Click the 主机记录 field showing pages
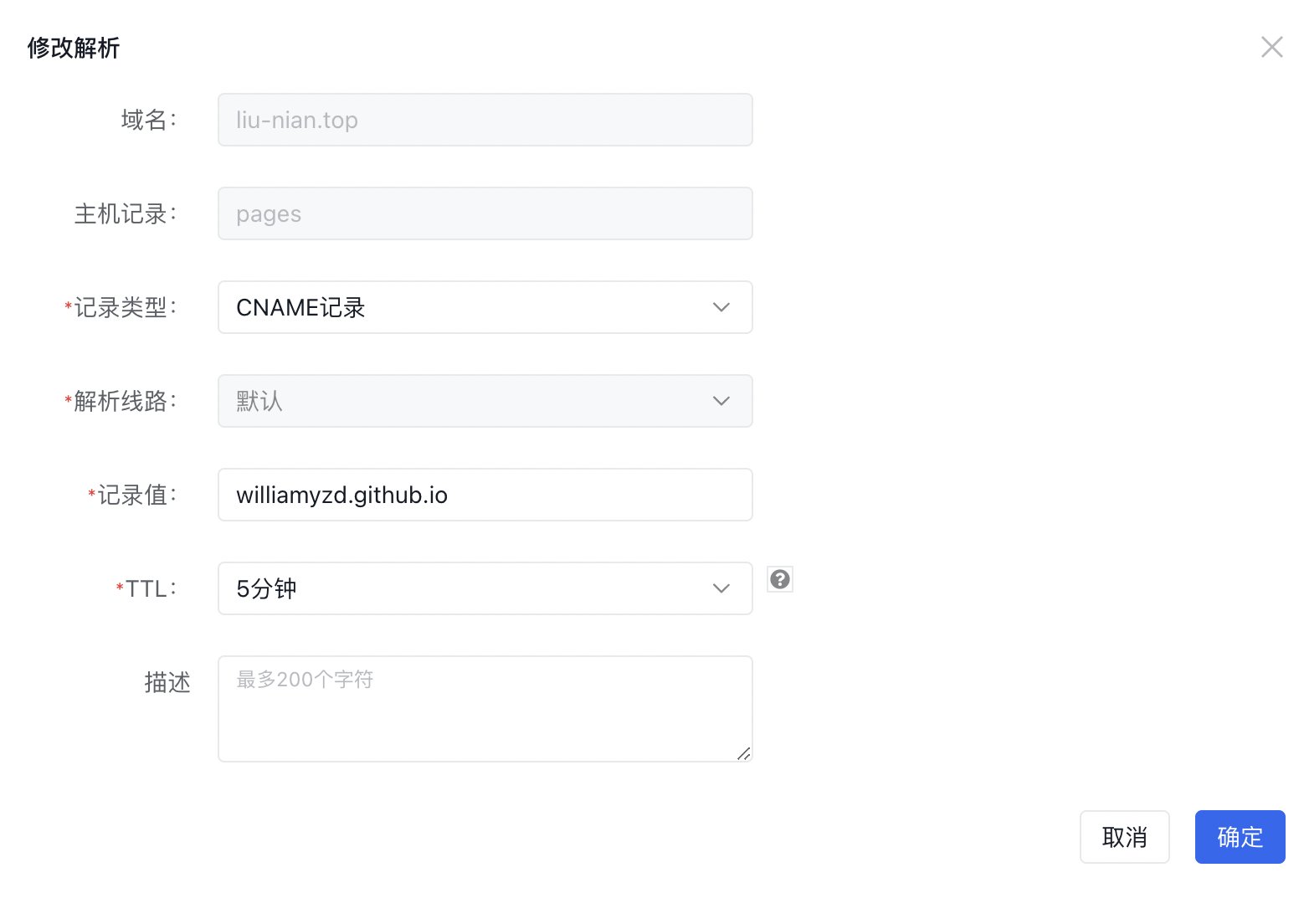Screen dimensions: 1304x924 (x=485, y=213)
